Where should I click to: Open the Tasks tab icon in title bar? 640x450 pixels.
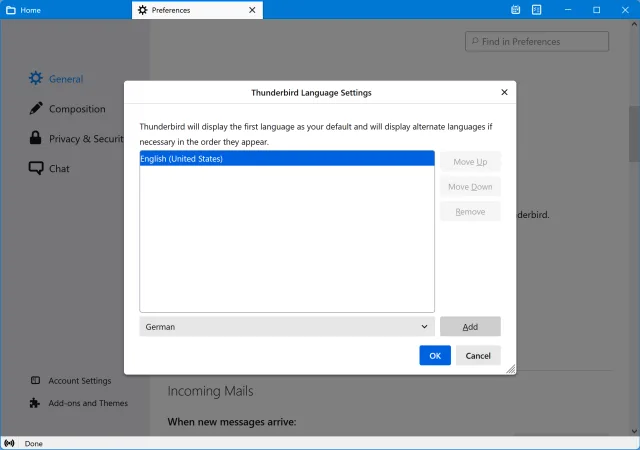pos(536,10)
